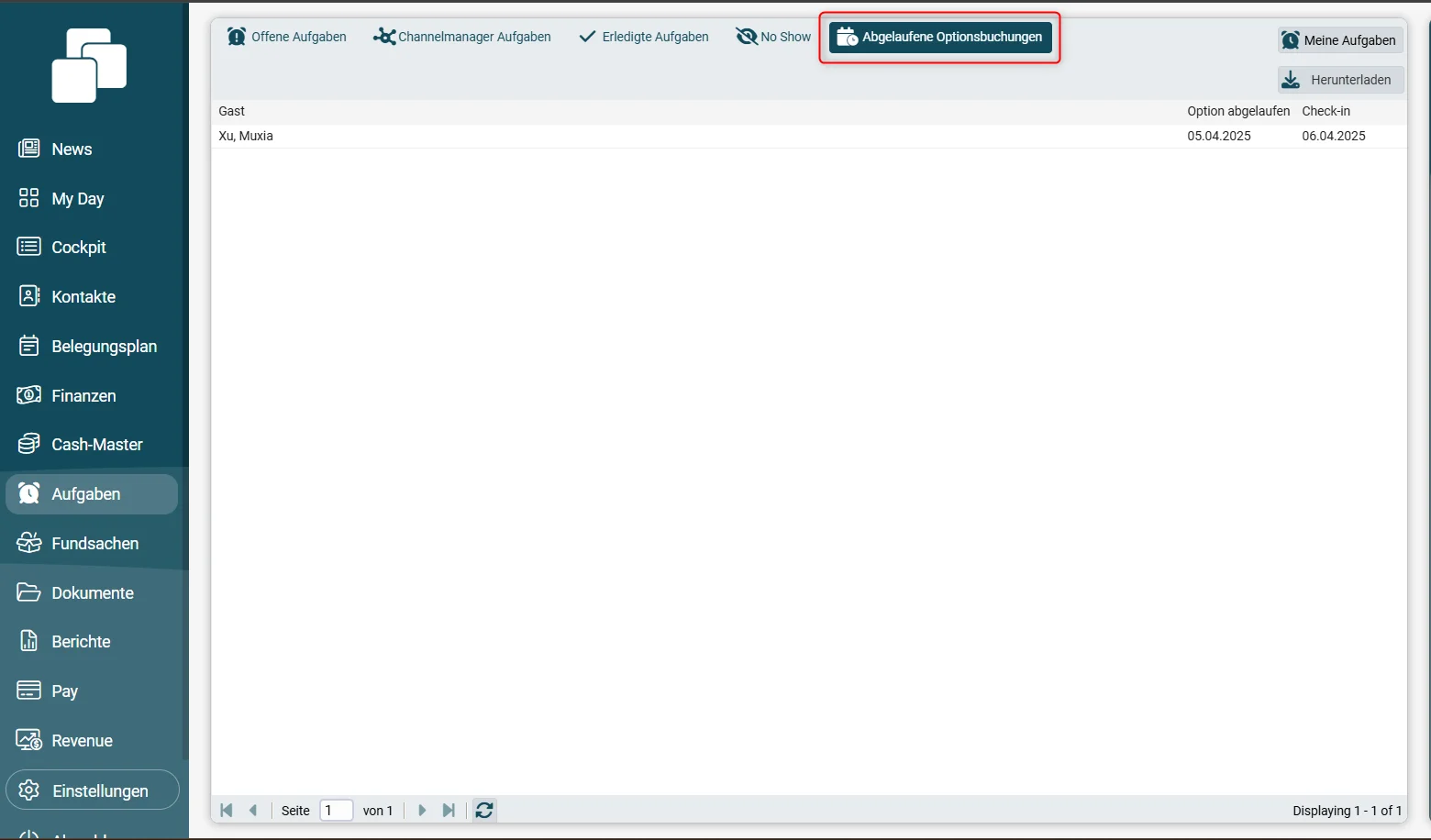Image resolution: width=1431 pixels, height=840 pixels.
Task: Switch to Offene Aufgaben tab
Action: click(287, 37)
